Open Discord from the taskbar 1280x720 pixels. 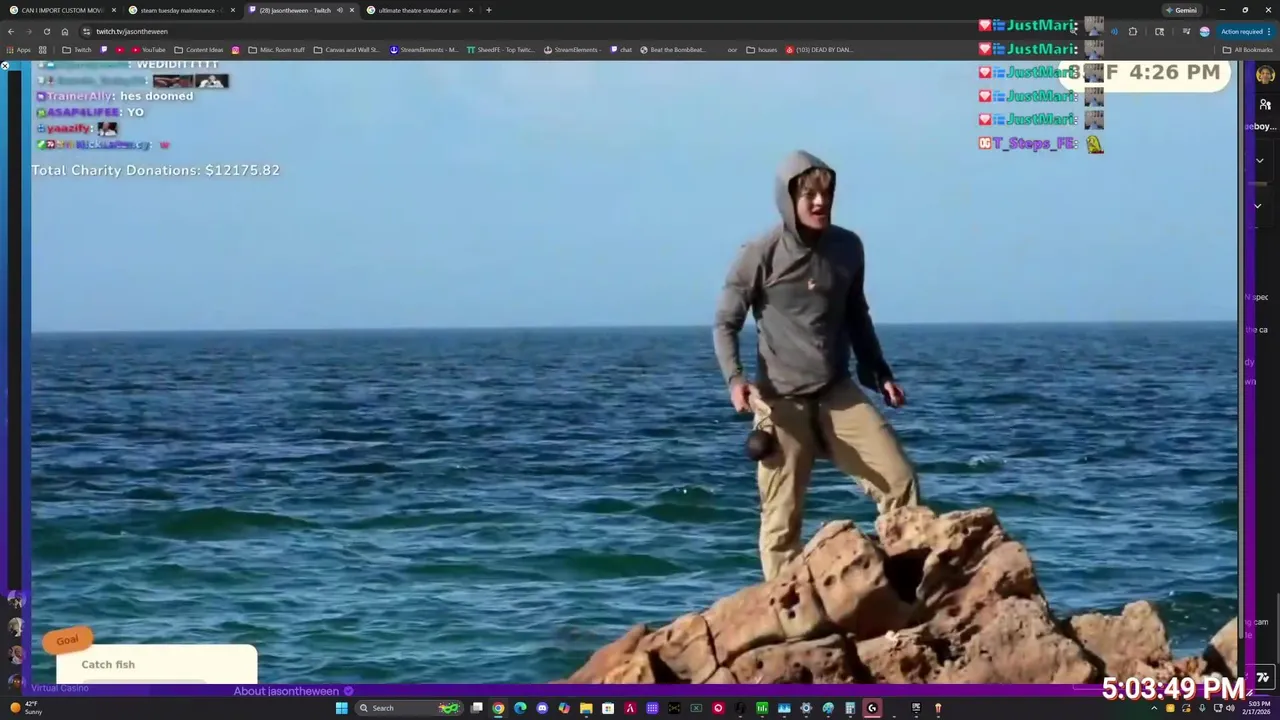tap(542, 708)
